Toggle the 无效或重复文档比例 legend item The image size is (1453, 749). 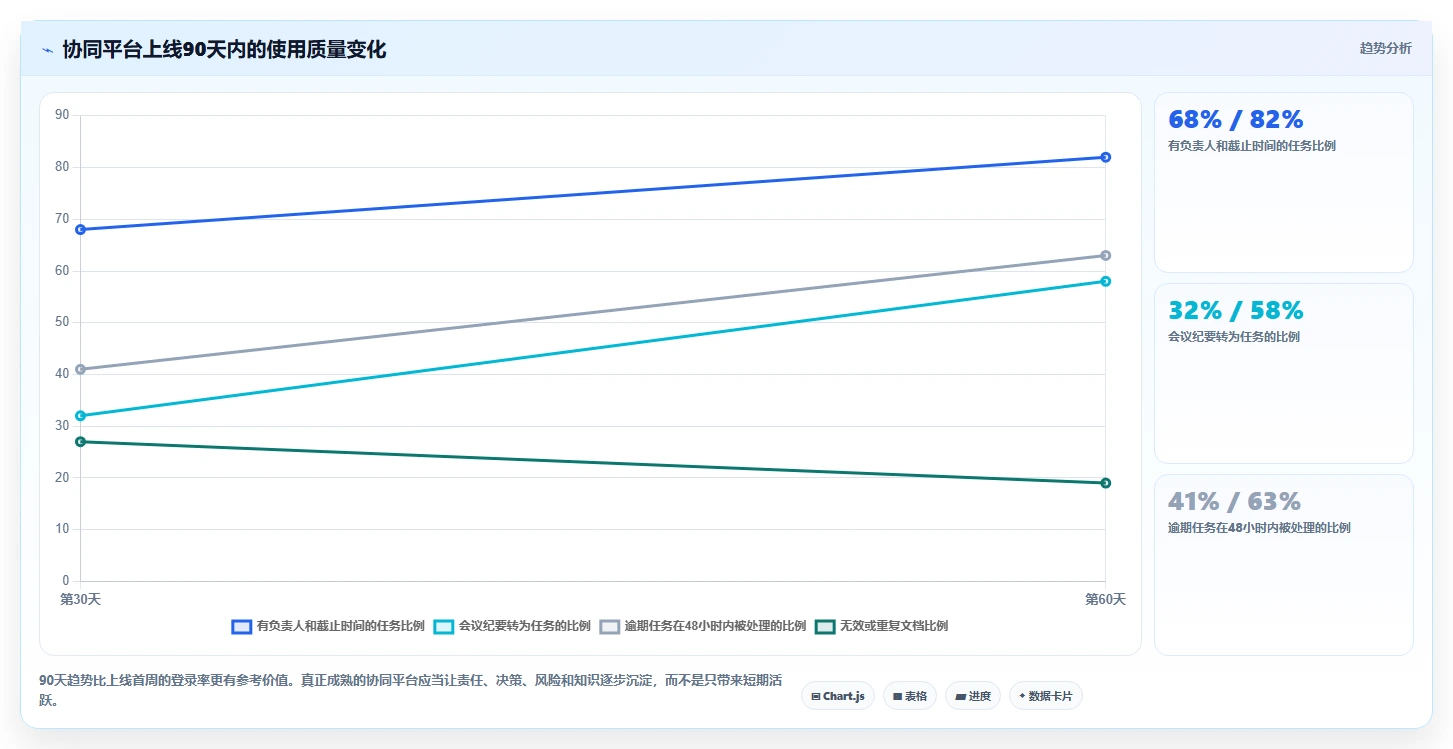click(882, 626)
